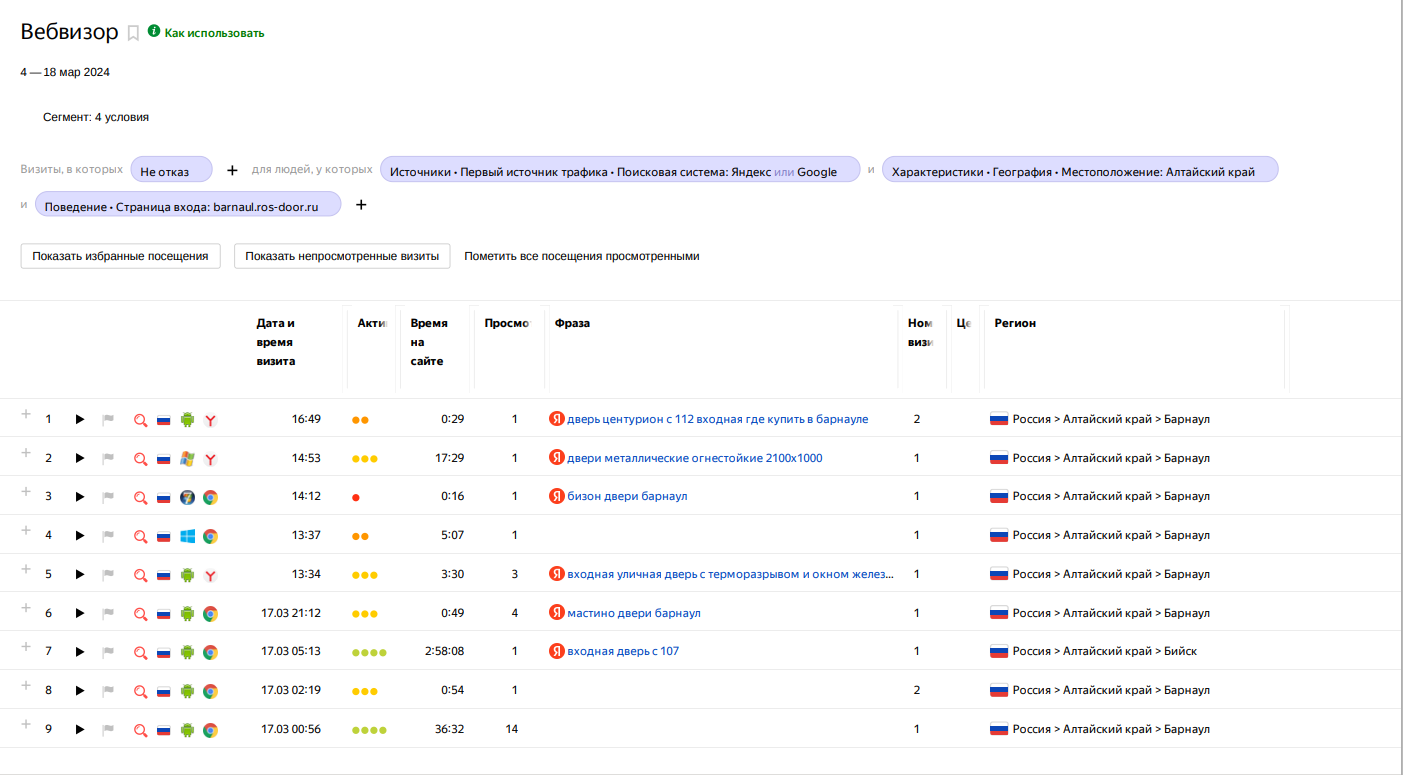The width and height of the screenshot is (1403, 775).
Task: Play the recording of visit 1
Action: (x=80, y=420)
